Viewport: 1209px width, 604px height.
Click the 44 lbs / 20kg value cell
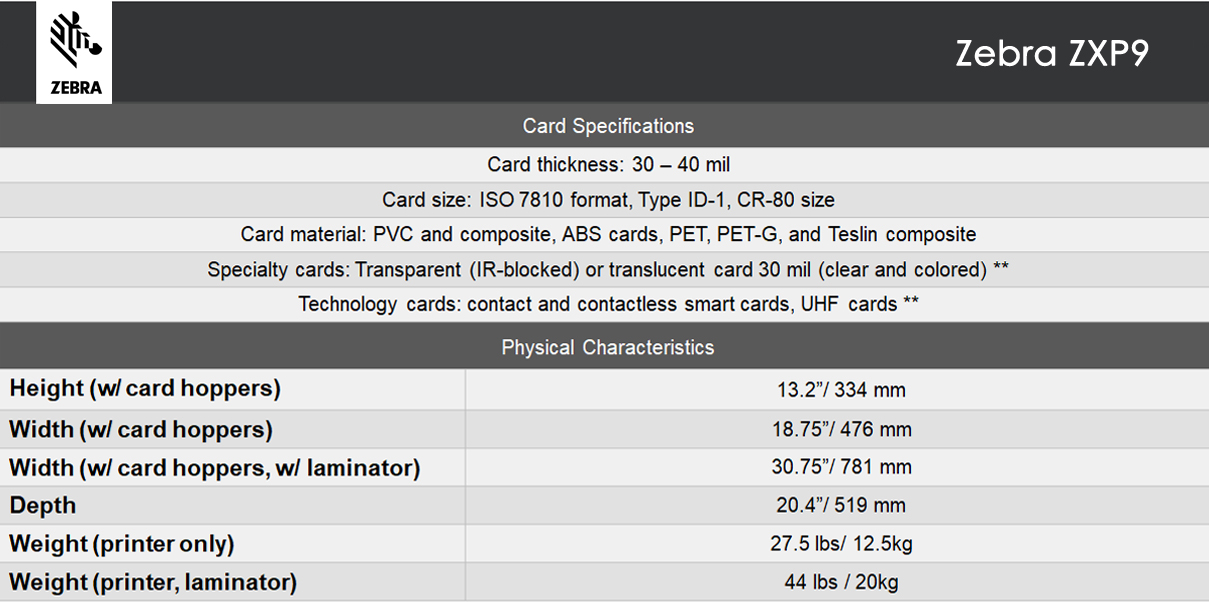(x=841, y=582)
